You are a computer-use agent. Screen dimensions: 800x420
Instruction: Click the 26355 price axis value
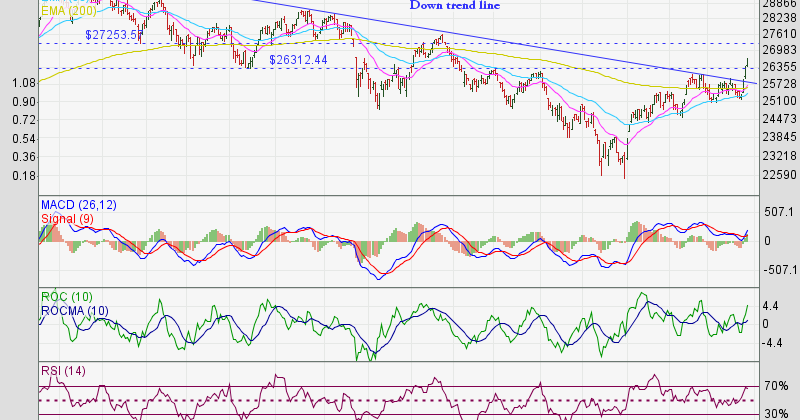coord(779,67)
